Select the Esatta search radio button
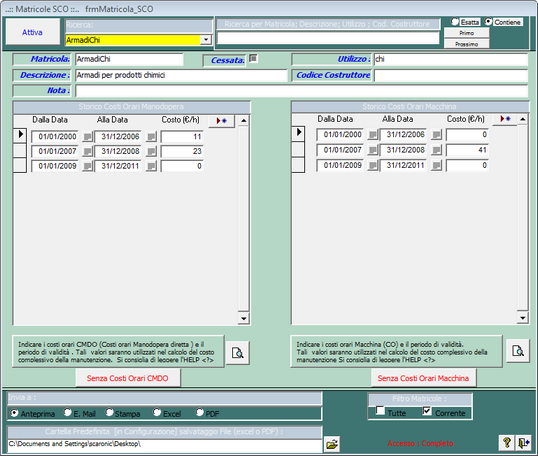 (x=455, y=22)
